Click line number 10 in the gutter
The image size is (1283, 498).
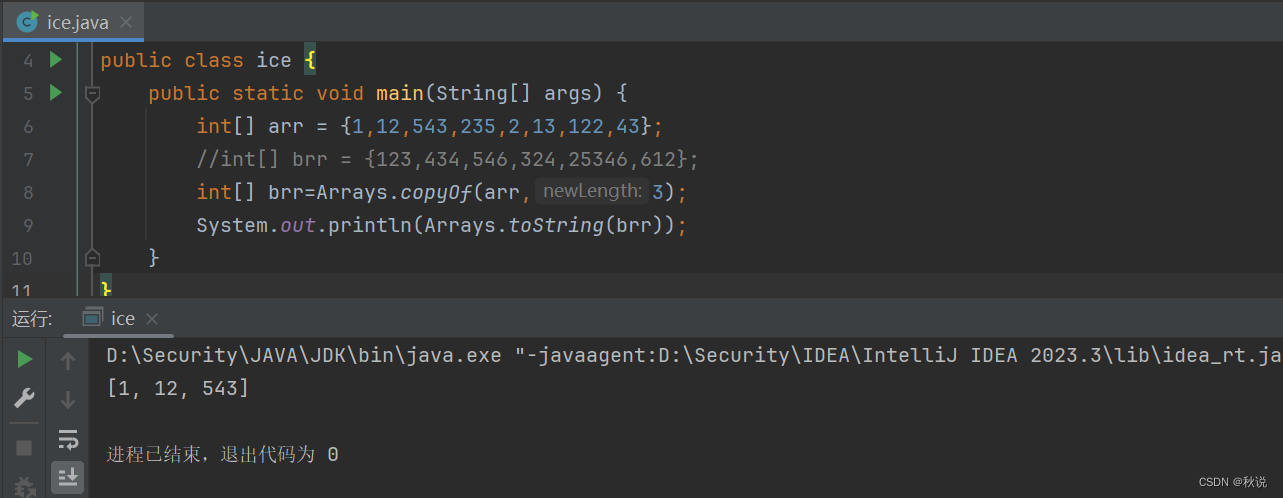(23, 258)
